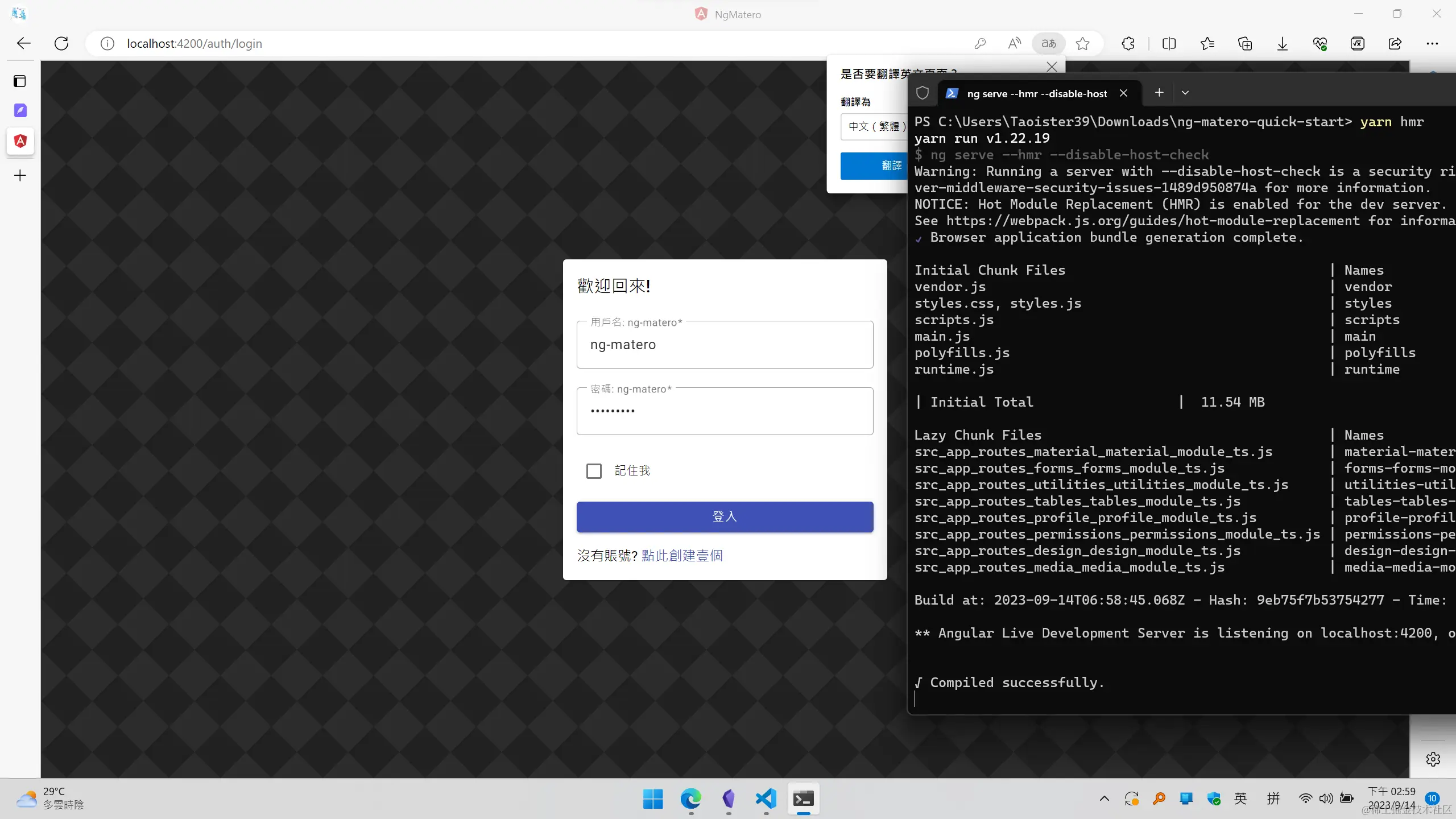Open the sidebar settings gear

(1433, 759)
